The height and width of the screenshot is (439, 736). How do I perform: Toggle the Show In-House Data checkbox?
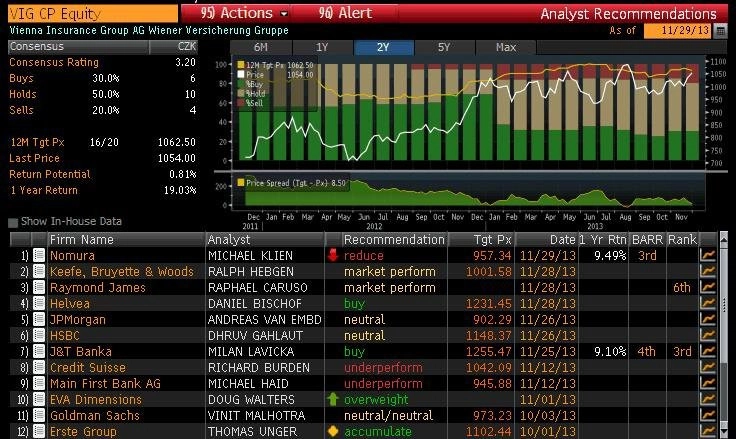[x=13, y=222]
